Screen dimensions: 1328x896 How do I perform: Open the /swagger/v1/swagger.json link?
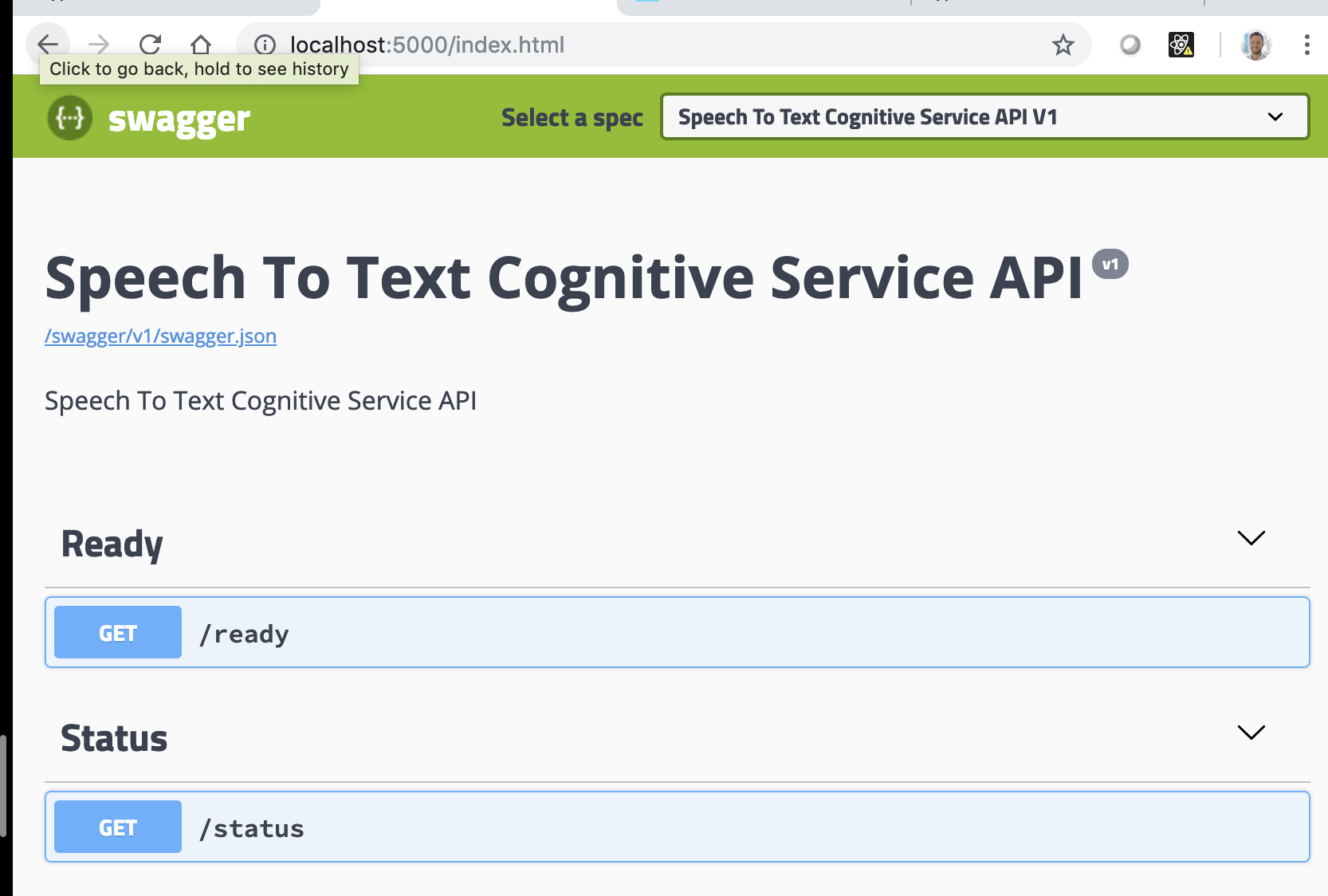pyautogui.click(x=159, y=336)
